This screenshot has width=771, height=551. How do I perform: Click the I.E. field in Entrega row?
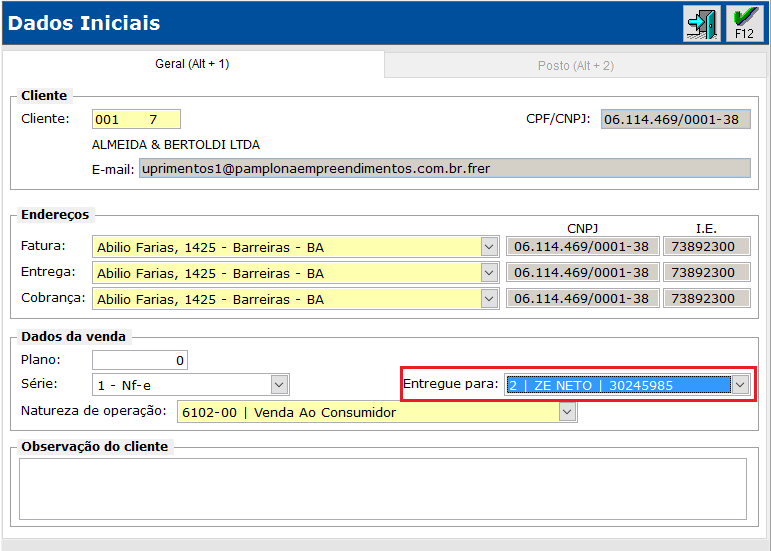click(x=707, y=272)
